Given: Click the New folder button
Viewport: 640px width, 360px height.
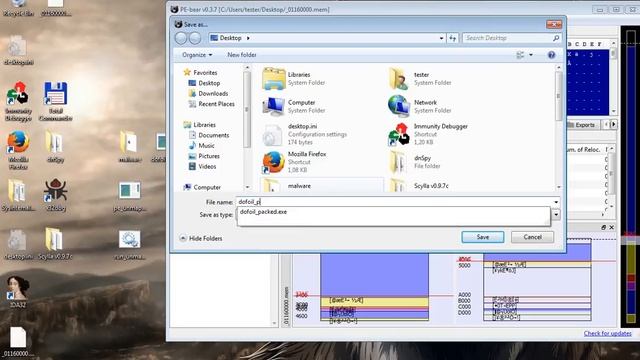Looking at the screenshot, I should point(242,55).
